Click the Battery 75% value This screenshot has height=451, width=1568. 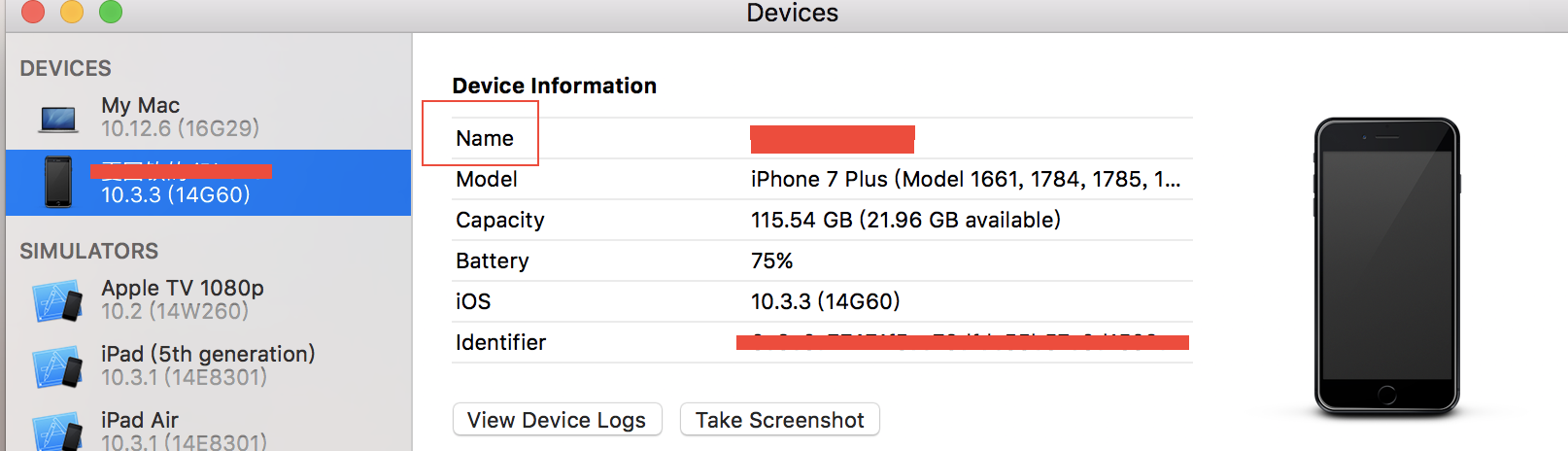click(x=771, y=260)
